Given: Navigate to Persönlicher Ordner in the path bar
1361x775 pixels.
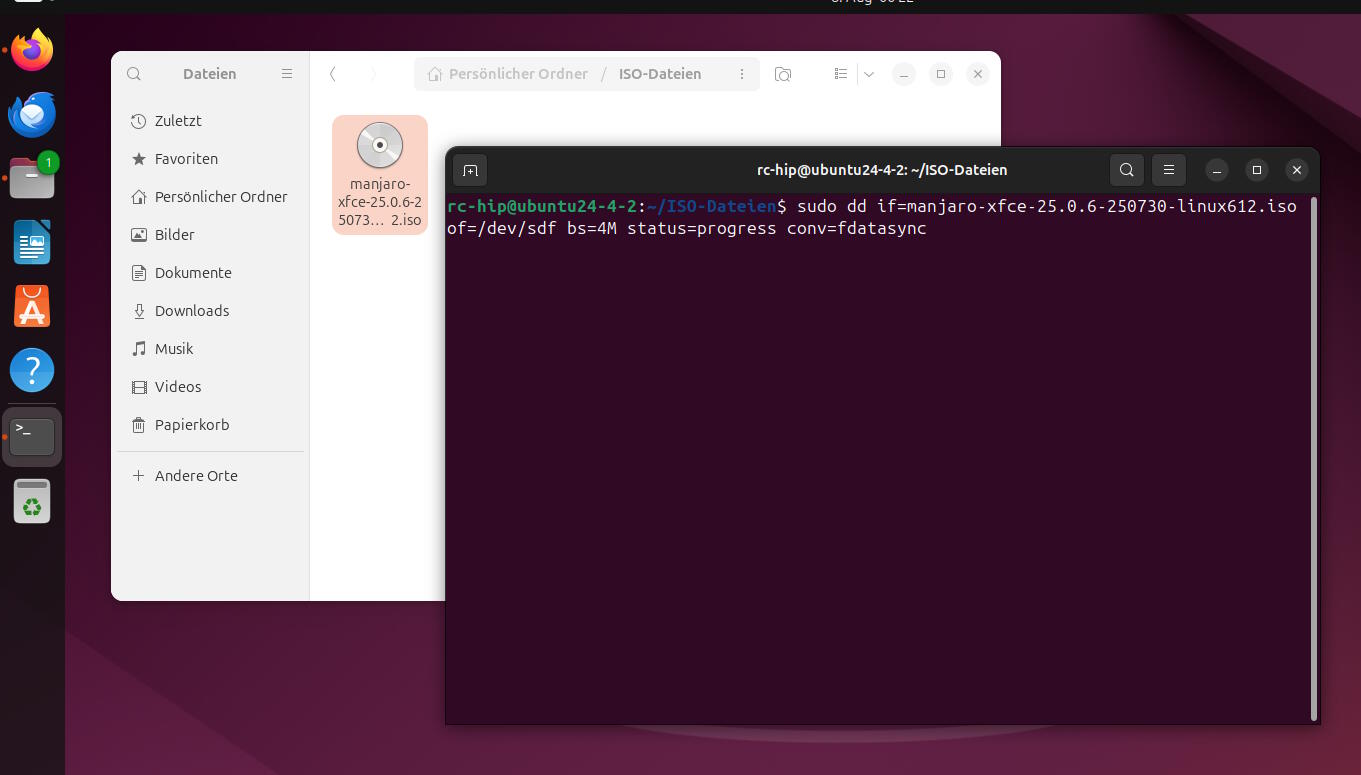Looking at the screenshot, I should [x=507, y=74].
